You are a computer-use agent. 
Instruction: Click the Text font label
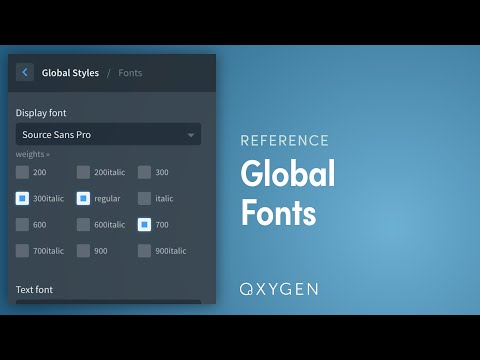pyautogui.click(x=34, y=290)
